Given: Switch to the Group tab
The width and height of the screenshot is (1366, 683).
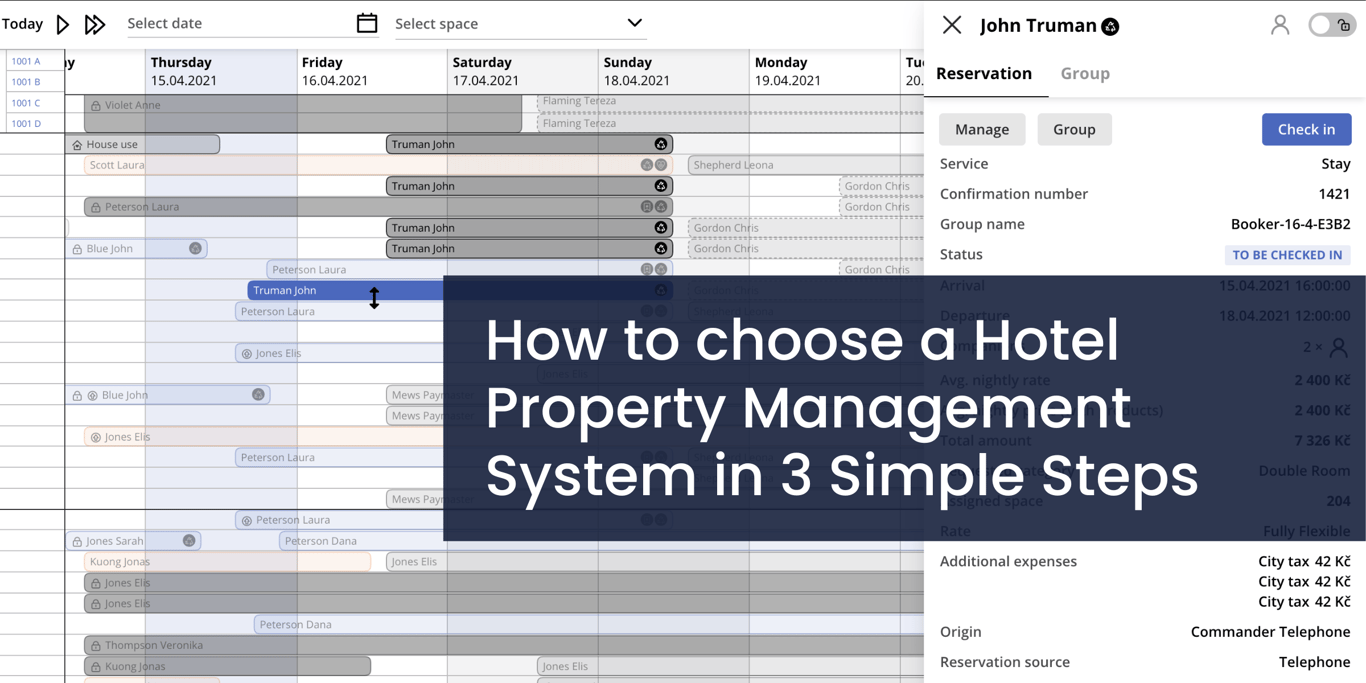Looking at the screenshot, I should [1085, 73].
